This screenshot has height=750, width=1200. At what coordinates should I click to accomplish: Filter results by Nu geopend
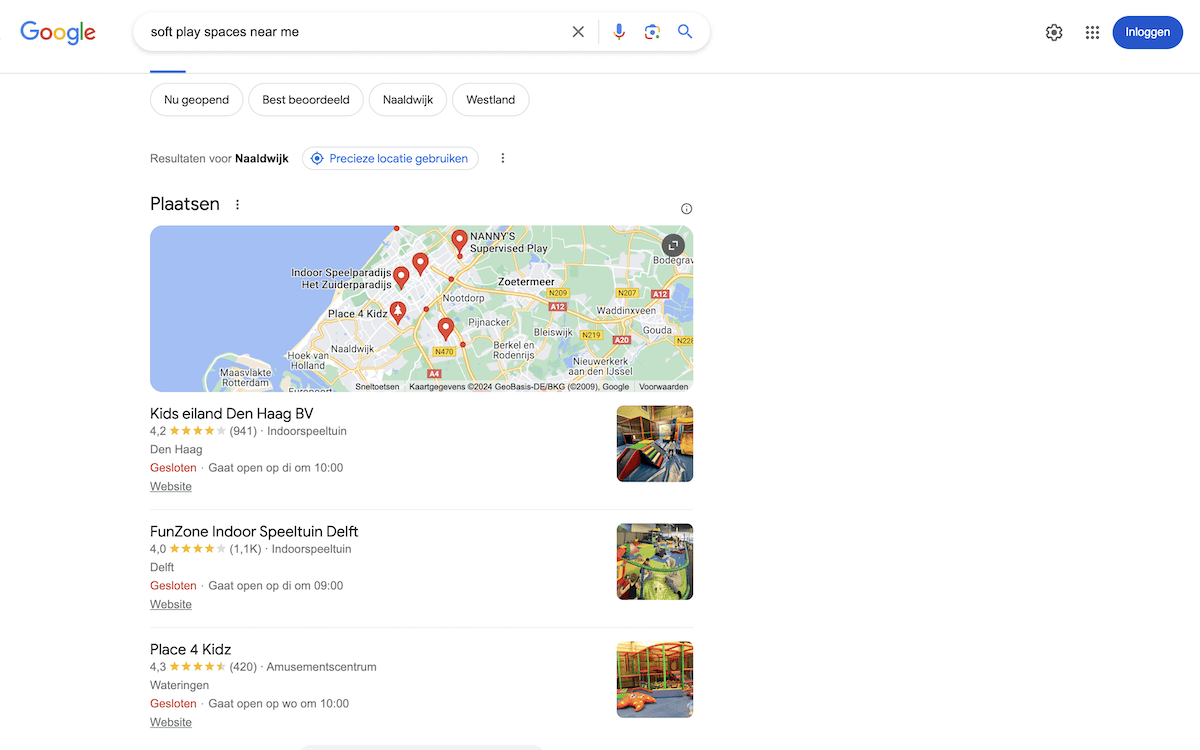197,100
